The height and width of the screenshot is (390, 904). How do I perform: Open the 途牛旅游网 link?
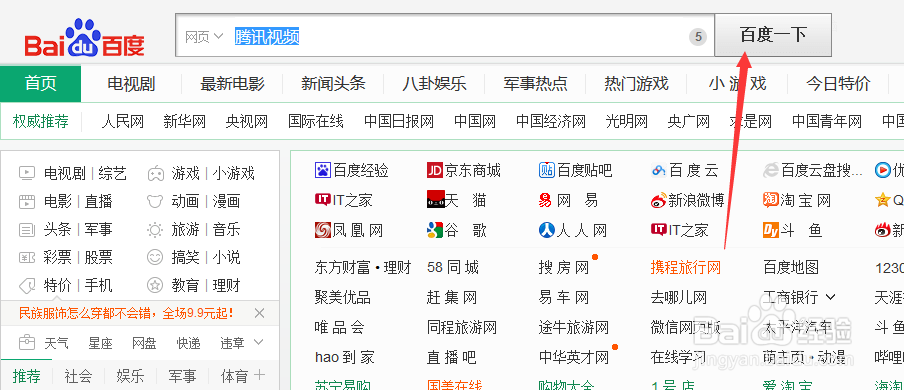(574, 328)
